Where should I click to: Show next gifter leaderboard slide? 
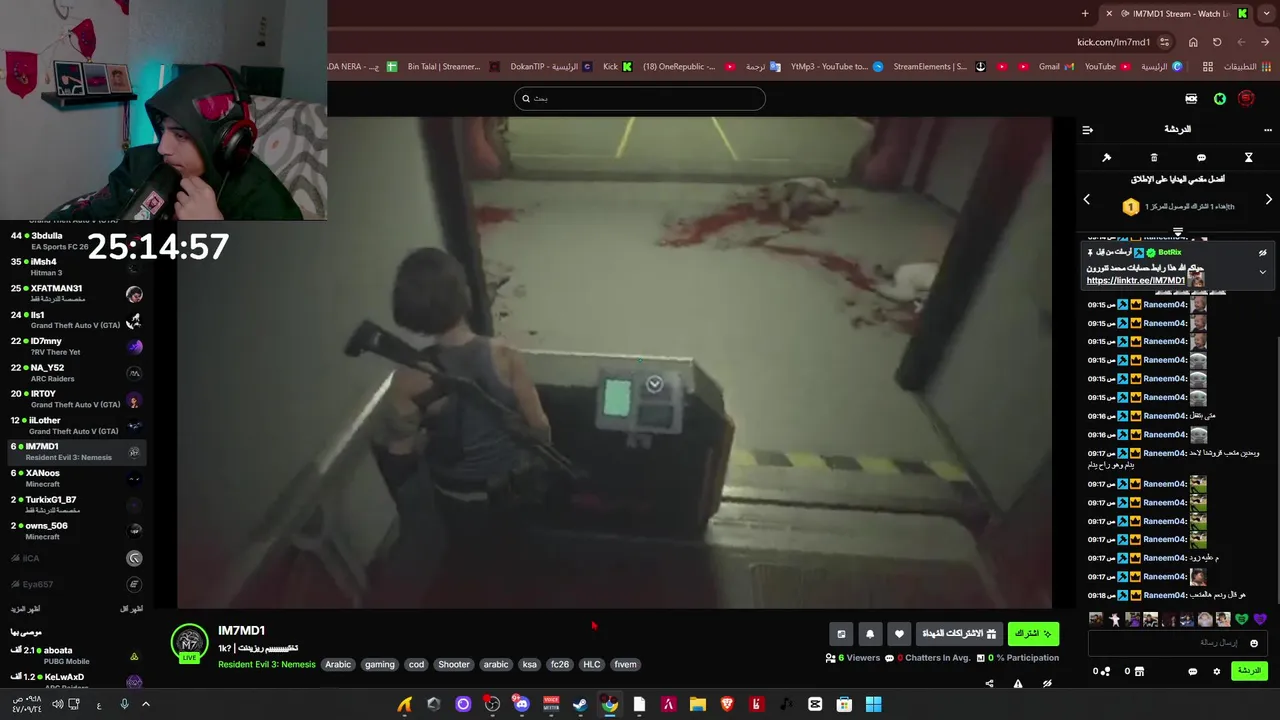pyautogui.click(x=1268, y=200)
